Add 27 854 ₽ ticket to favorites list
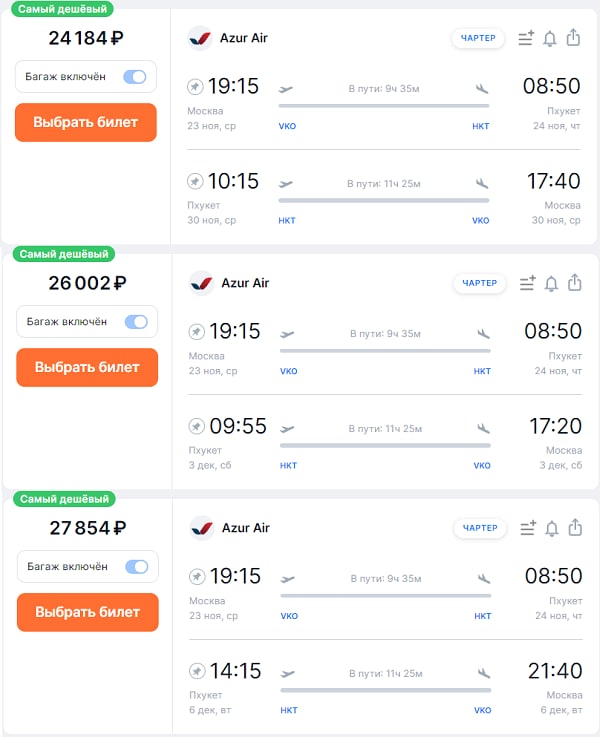Viewport: 600px width, 738px height. point(527,528)
